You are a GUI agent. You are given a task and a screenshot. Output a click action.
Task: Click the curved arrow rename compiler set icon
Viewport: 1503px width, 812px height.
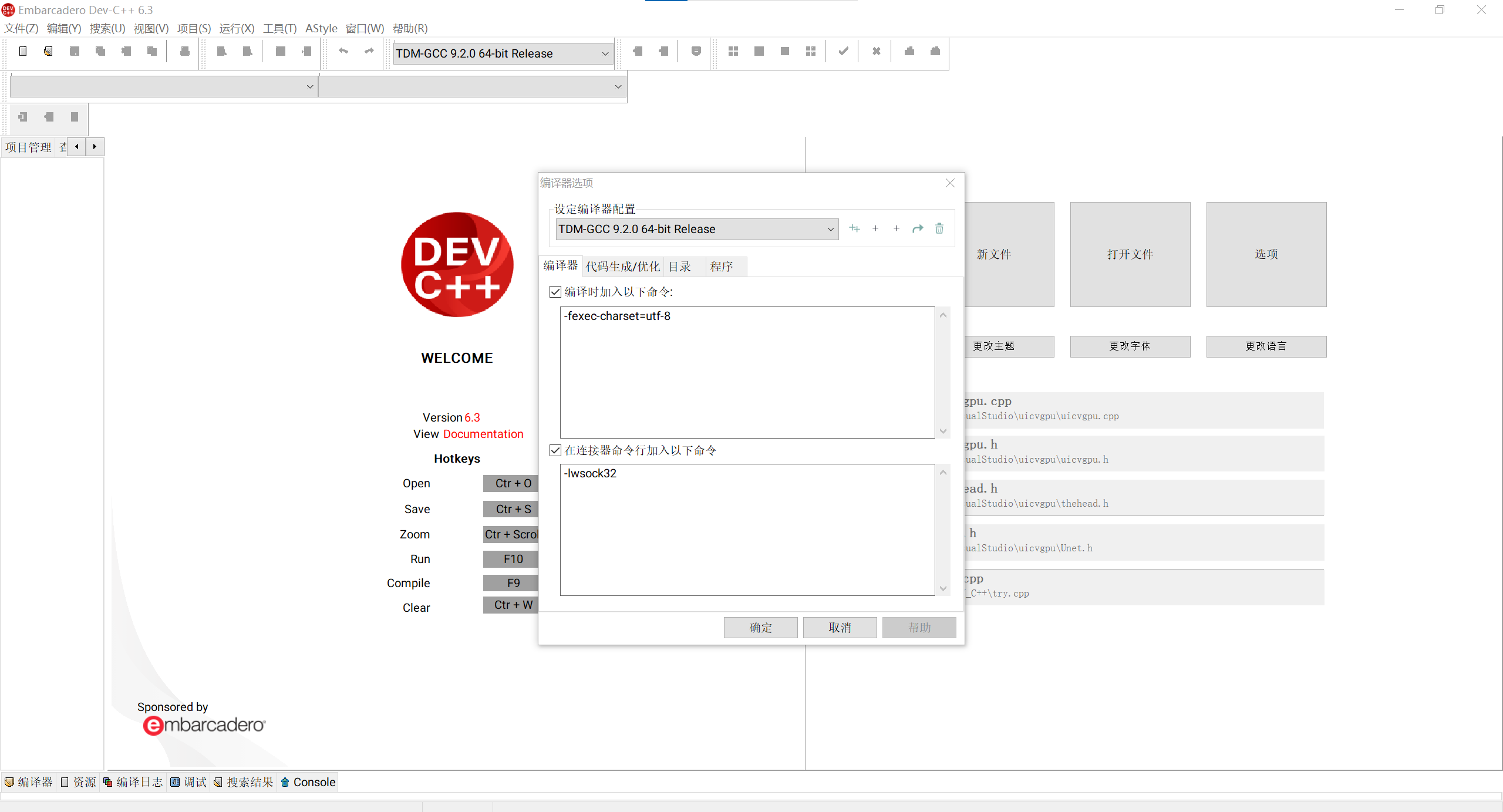pos(918,228)
